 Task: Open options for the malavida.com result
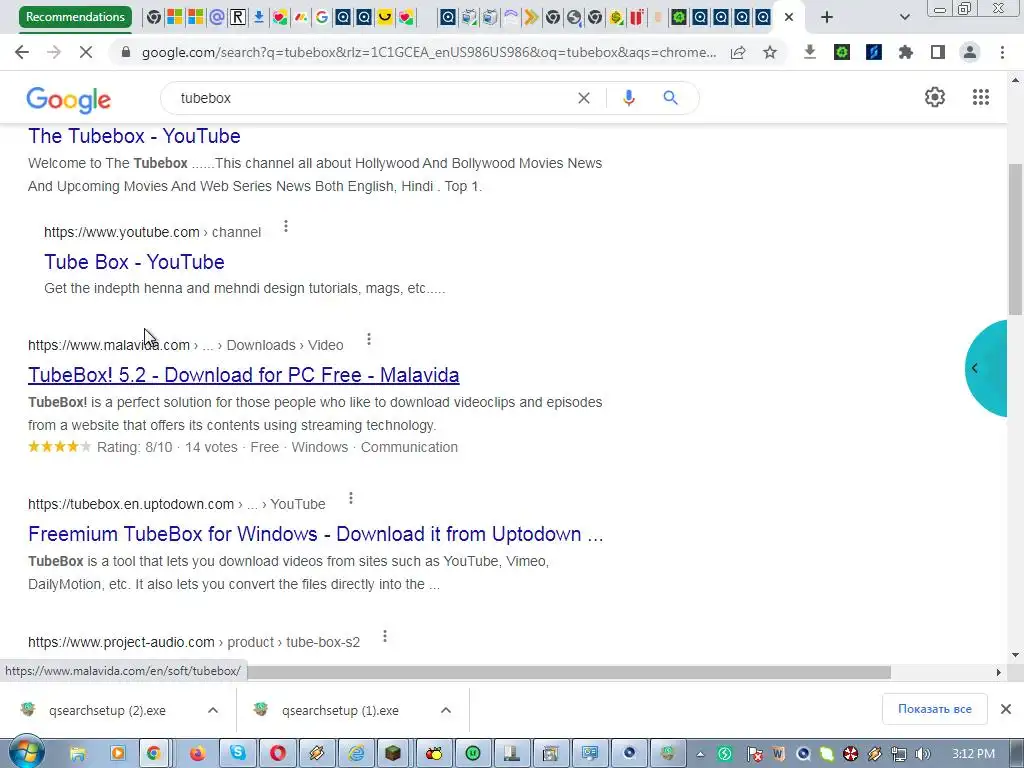[369, 340]
